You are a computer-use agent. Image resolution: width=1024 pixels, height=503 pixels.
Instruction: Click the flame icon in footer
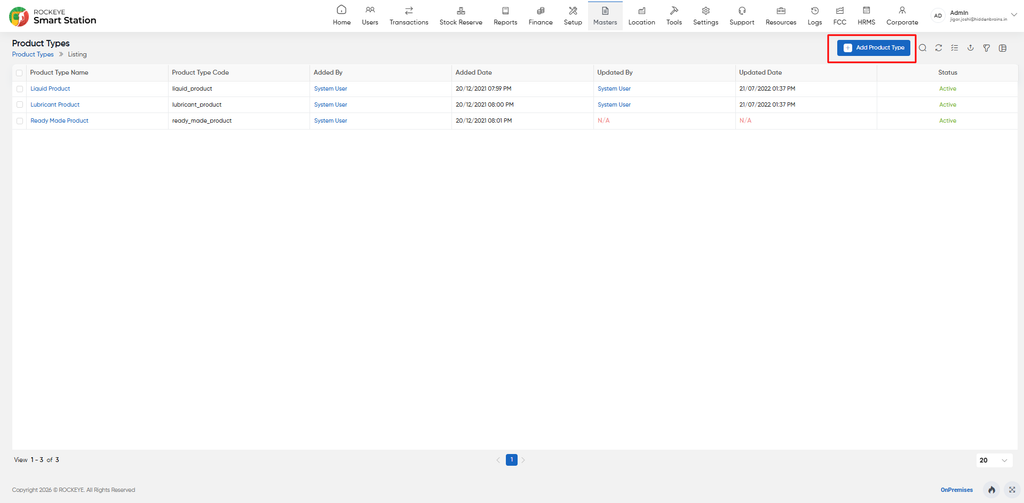tap(992, 489)
